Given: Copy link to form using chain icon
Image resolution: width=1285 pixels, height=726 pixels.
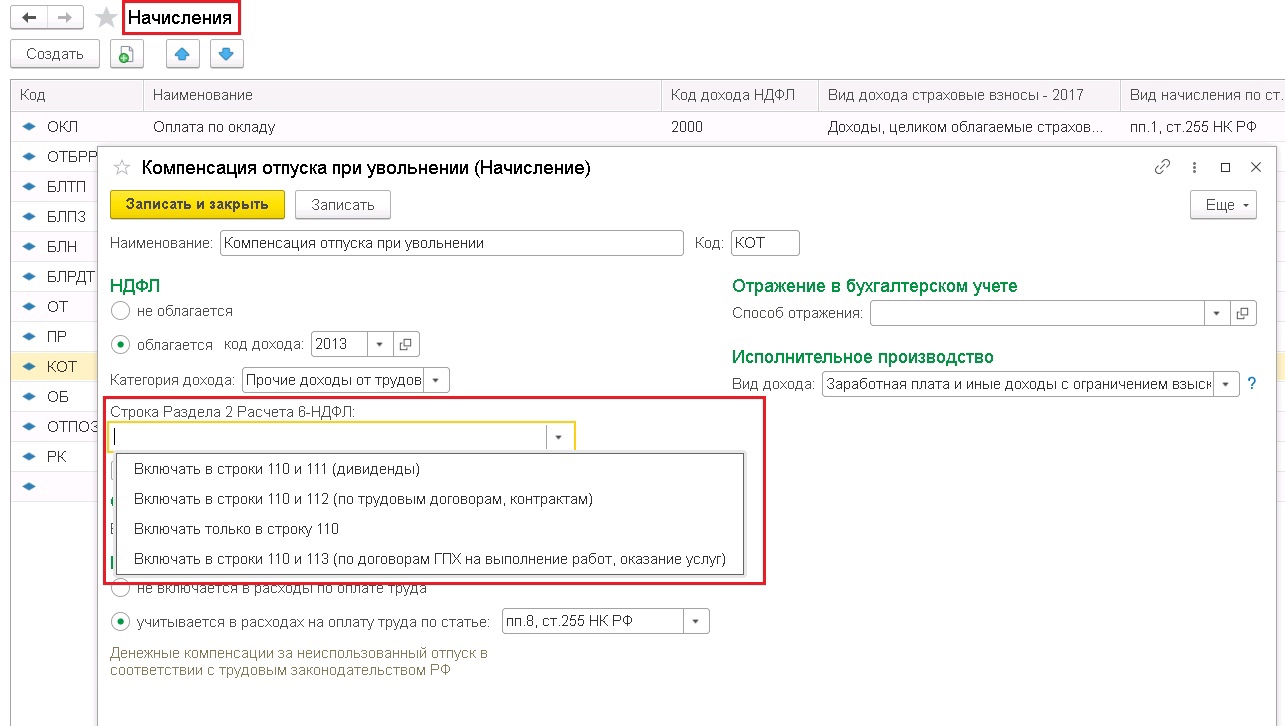Looking at the screenshot, I should [x=1162, y=168].
